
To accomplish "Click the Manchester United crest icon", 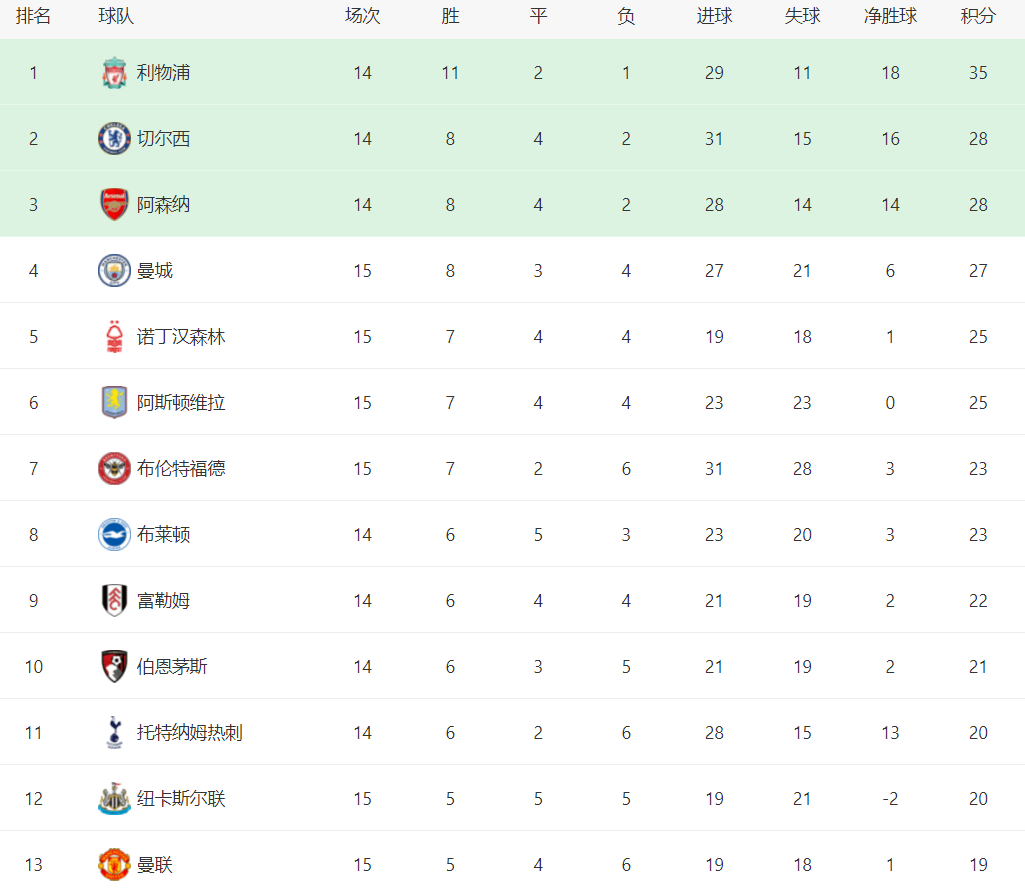I will point(114,865).
